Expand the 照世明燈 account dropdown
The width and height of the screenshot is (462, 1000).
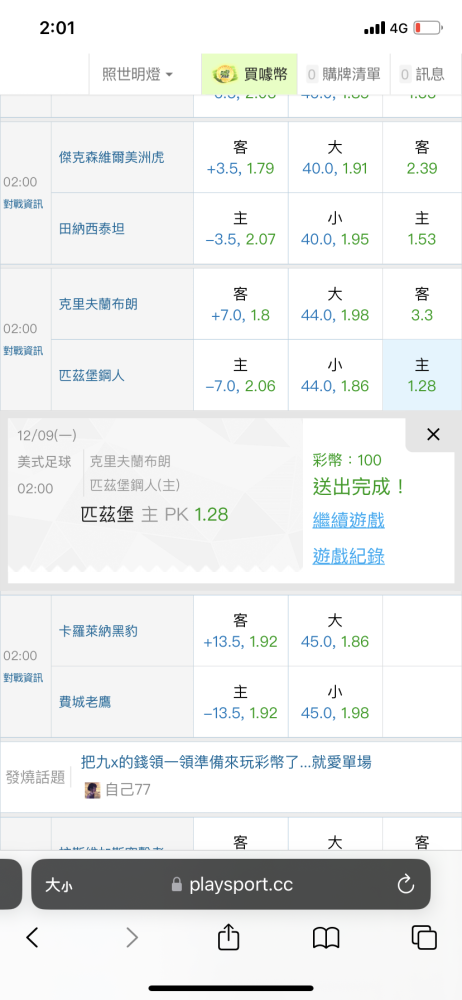pyautogui.click(x=137, y=74)
